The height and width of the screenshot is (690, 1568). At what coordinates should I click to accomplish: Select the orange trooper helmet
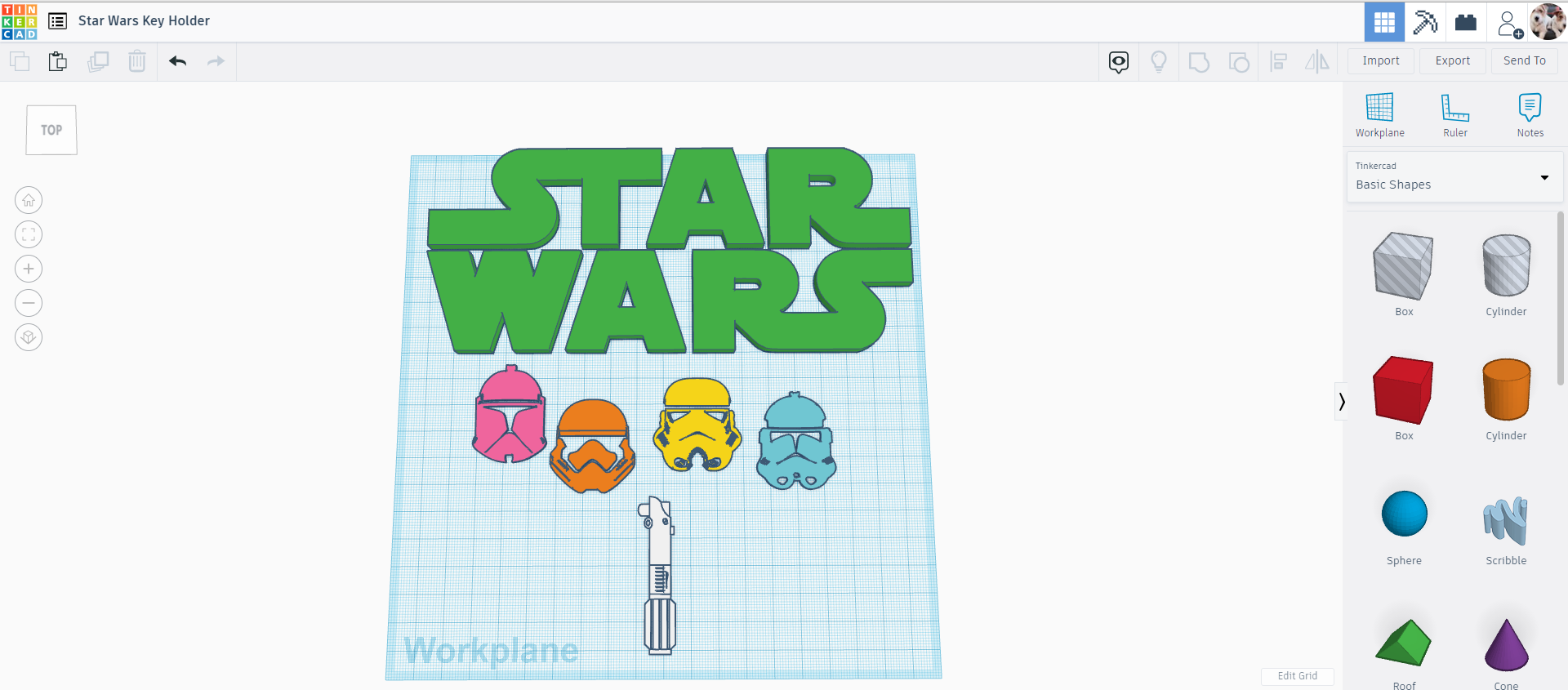tap(592, 446)
